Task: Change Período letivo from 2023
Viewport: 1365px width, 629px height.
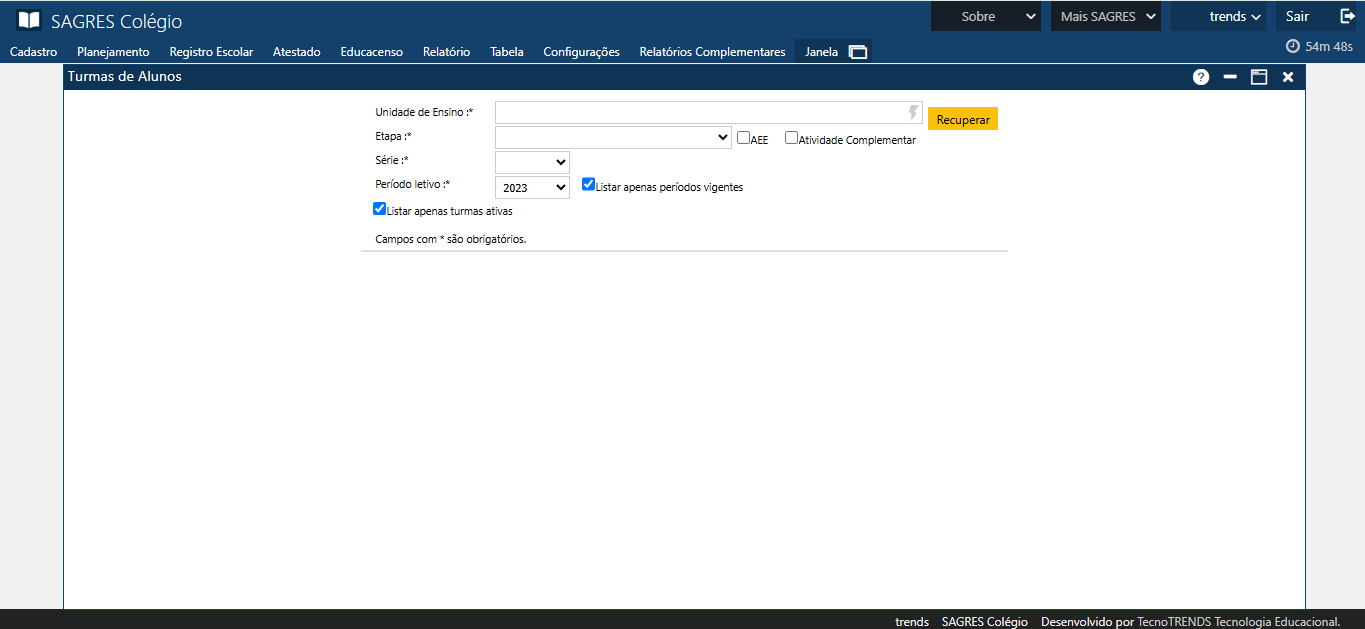Action: click(532, 188)
